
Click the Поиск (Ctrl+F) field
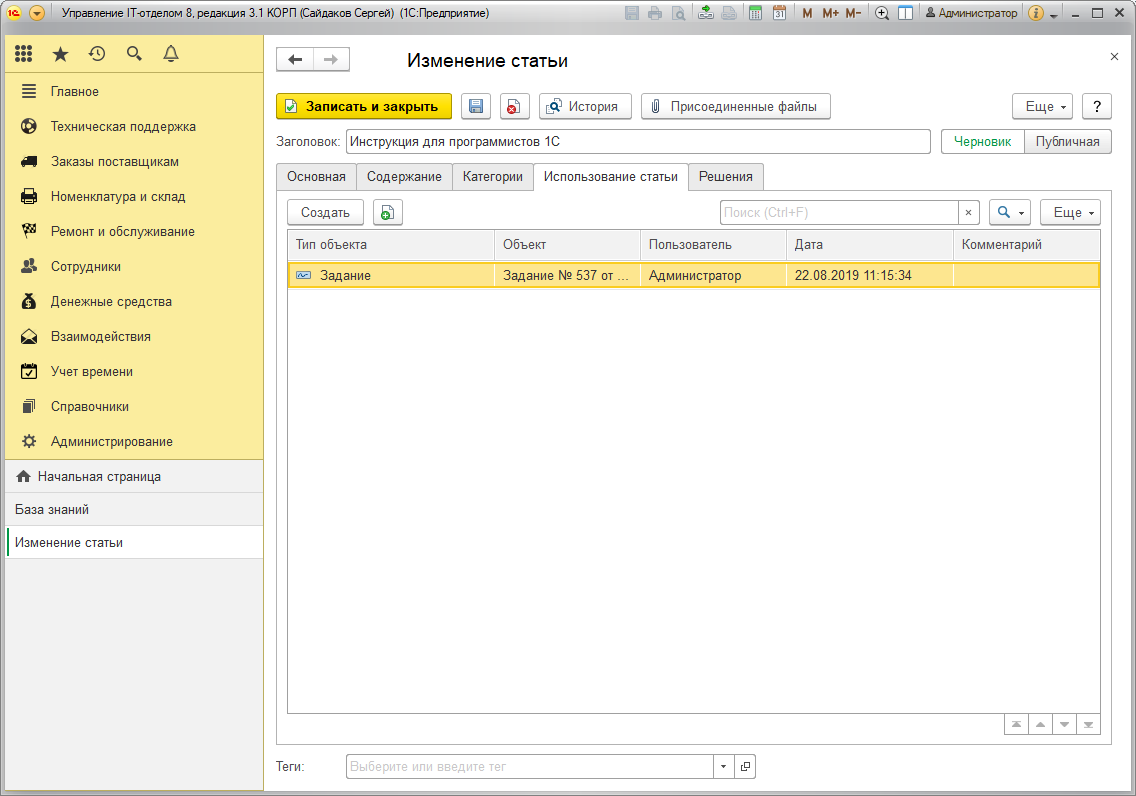tap(839, 212)
